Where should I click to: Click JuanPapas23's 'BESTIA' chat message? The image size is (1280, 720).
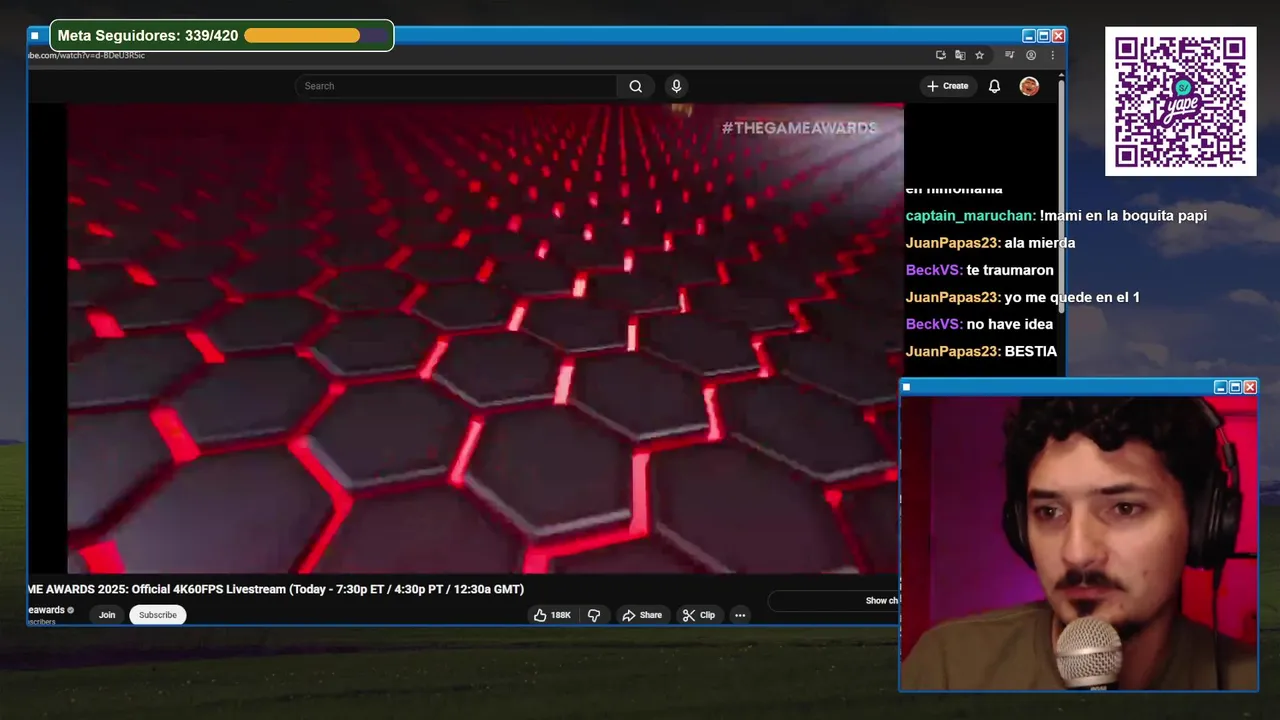(x=1031, y=351)
